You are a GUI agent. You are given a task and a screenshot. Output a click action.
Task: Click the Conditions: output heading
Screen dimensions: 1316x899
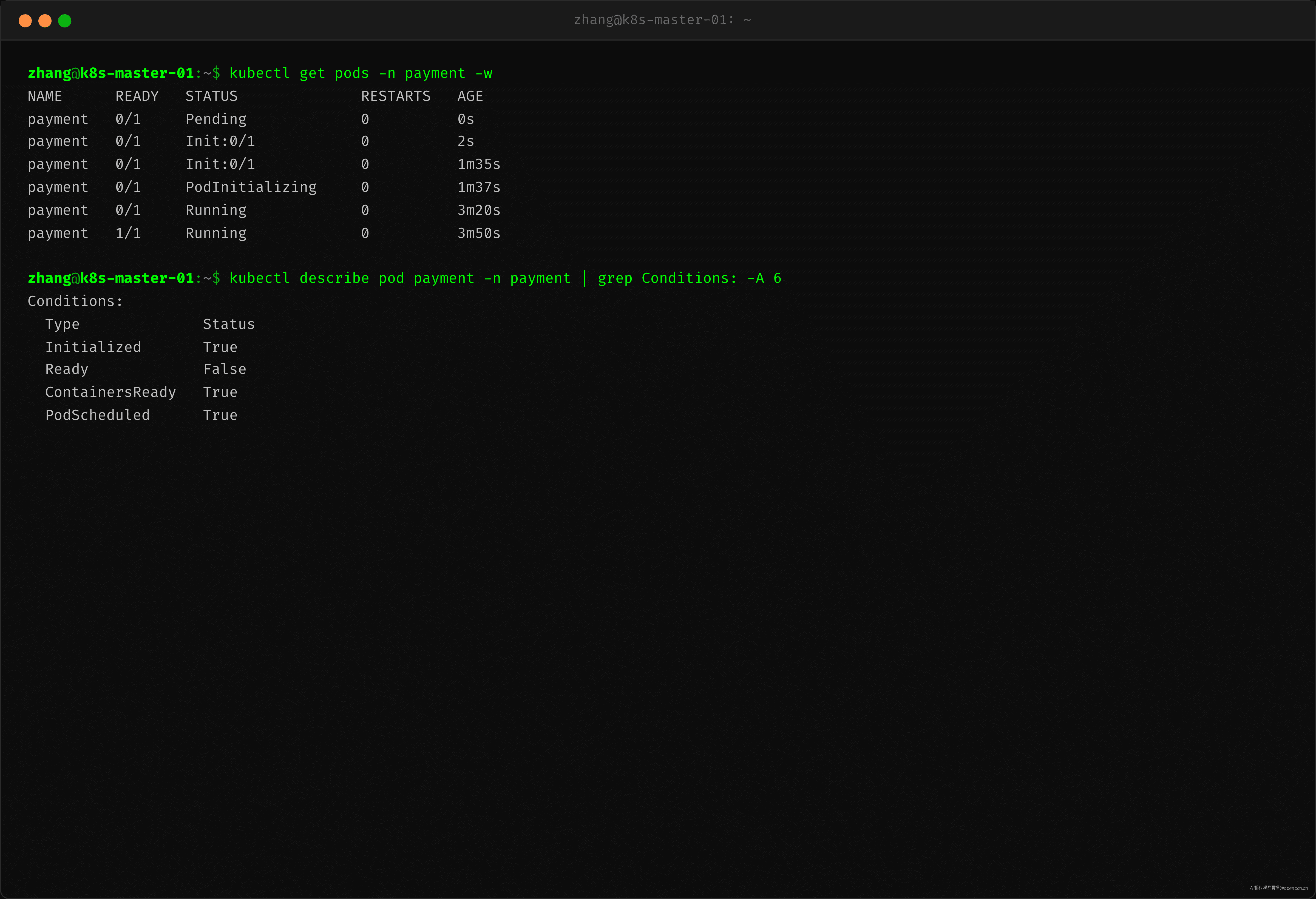coord(75,301)
